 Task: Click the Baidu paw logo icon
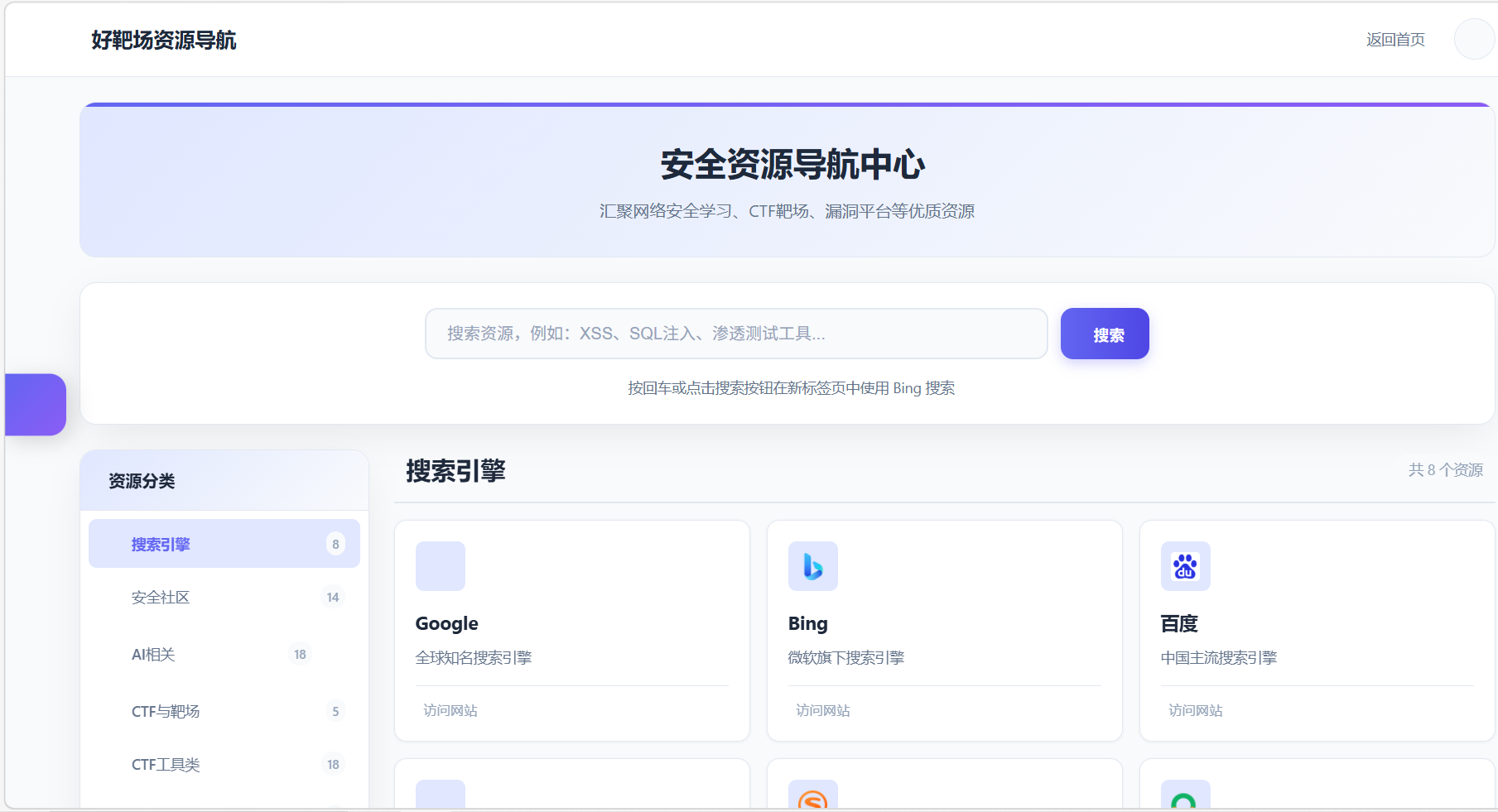(1186, 566)
